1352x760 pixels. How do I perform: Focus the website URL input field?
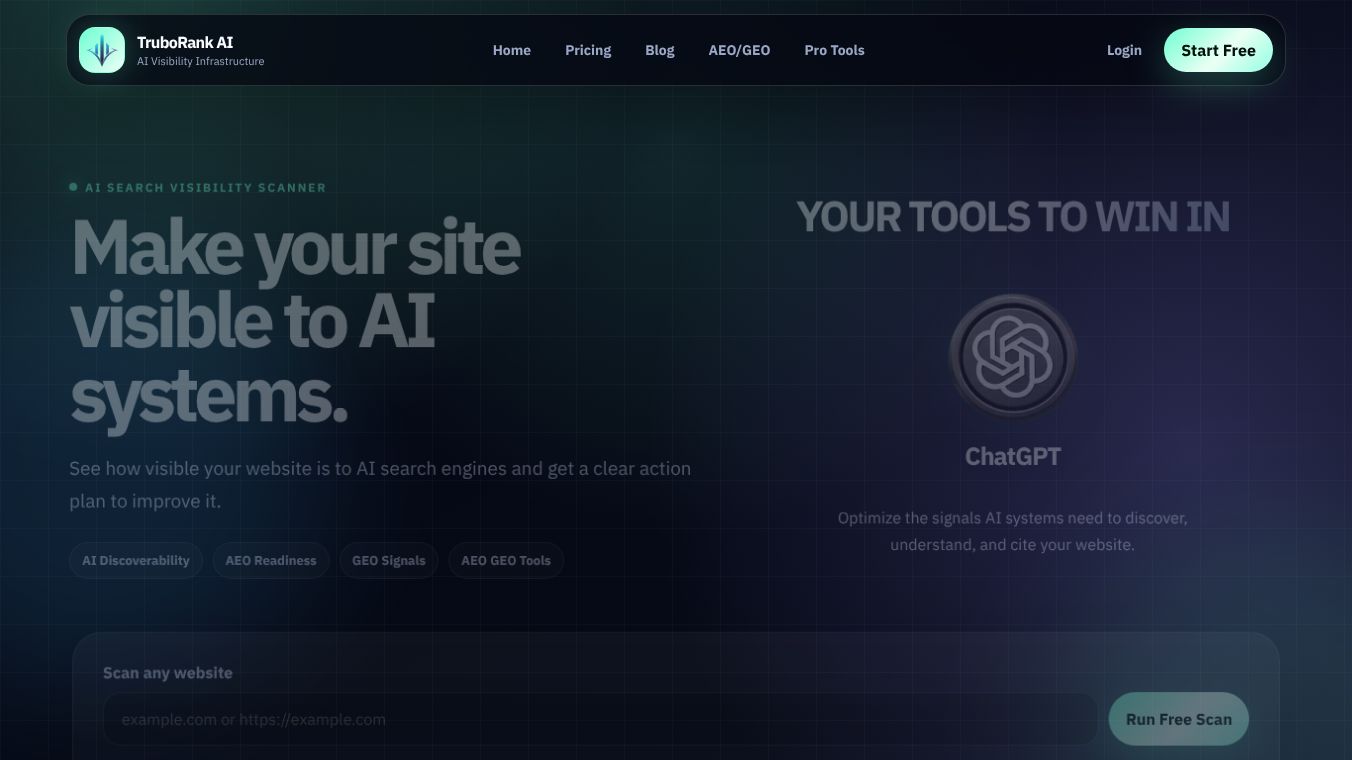click(601, 719)
